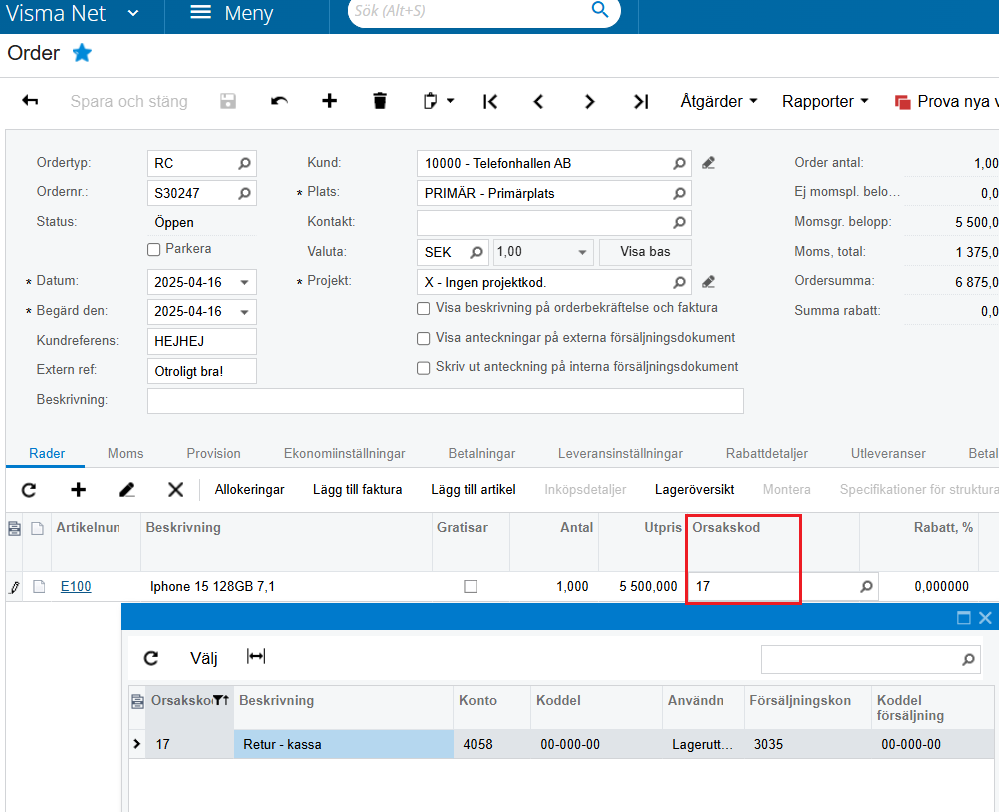Enable Visa beskrivning på orderbekräftelse och faktura

pos(424,309)
